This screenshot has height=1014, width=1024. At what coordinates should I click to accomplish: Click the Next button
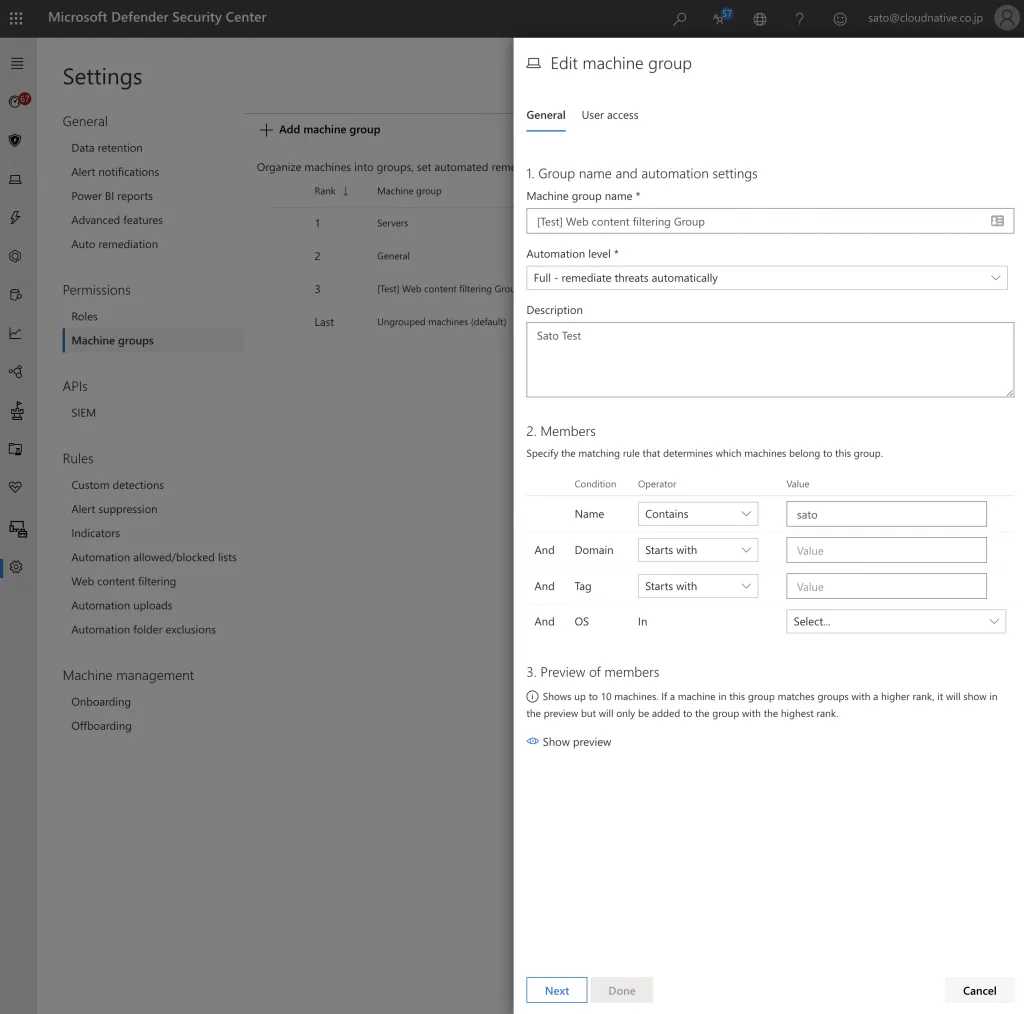(557, 990)
